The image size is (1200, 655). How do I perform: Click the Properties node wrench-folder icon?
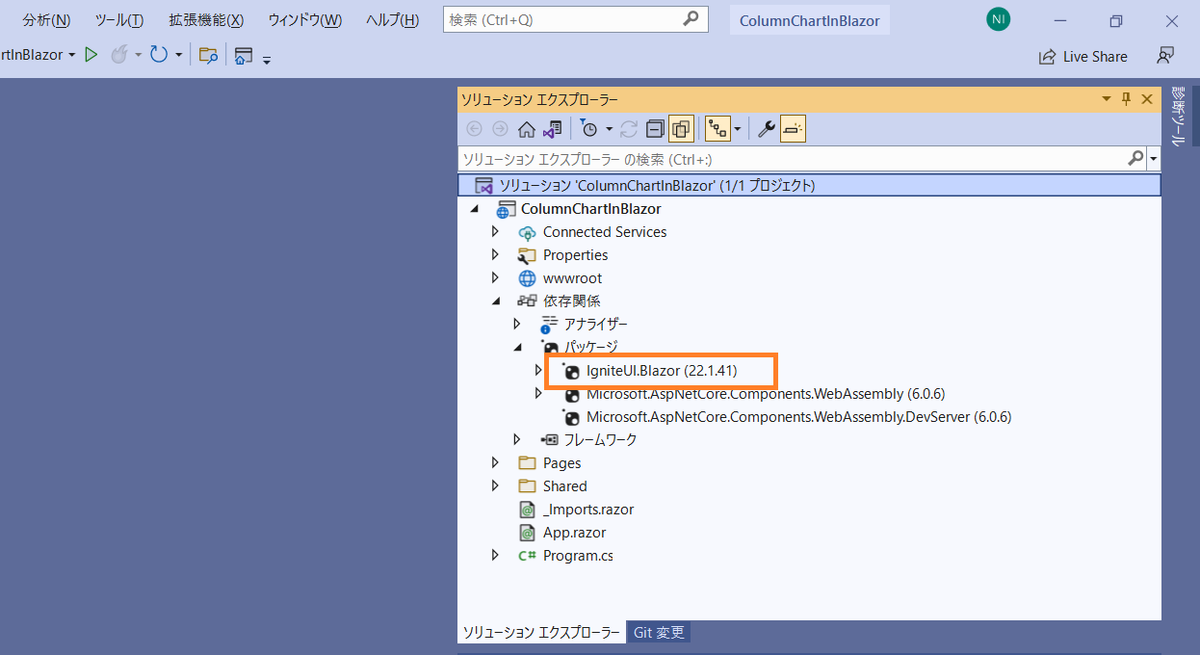[x=527, y=255]
